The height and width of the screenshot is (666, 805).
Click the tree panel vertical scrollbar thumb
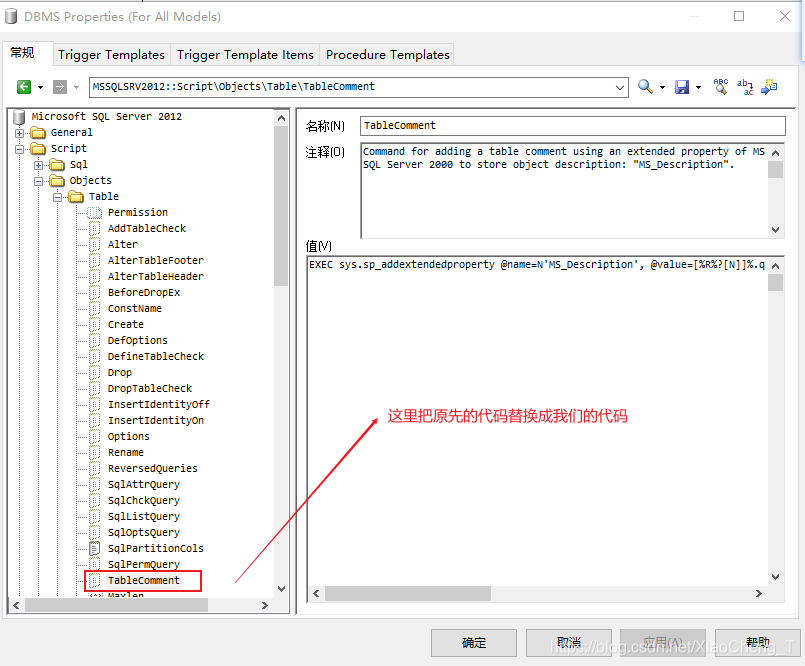281,205
